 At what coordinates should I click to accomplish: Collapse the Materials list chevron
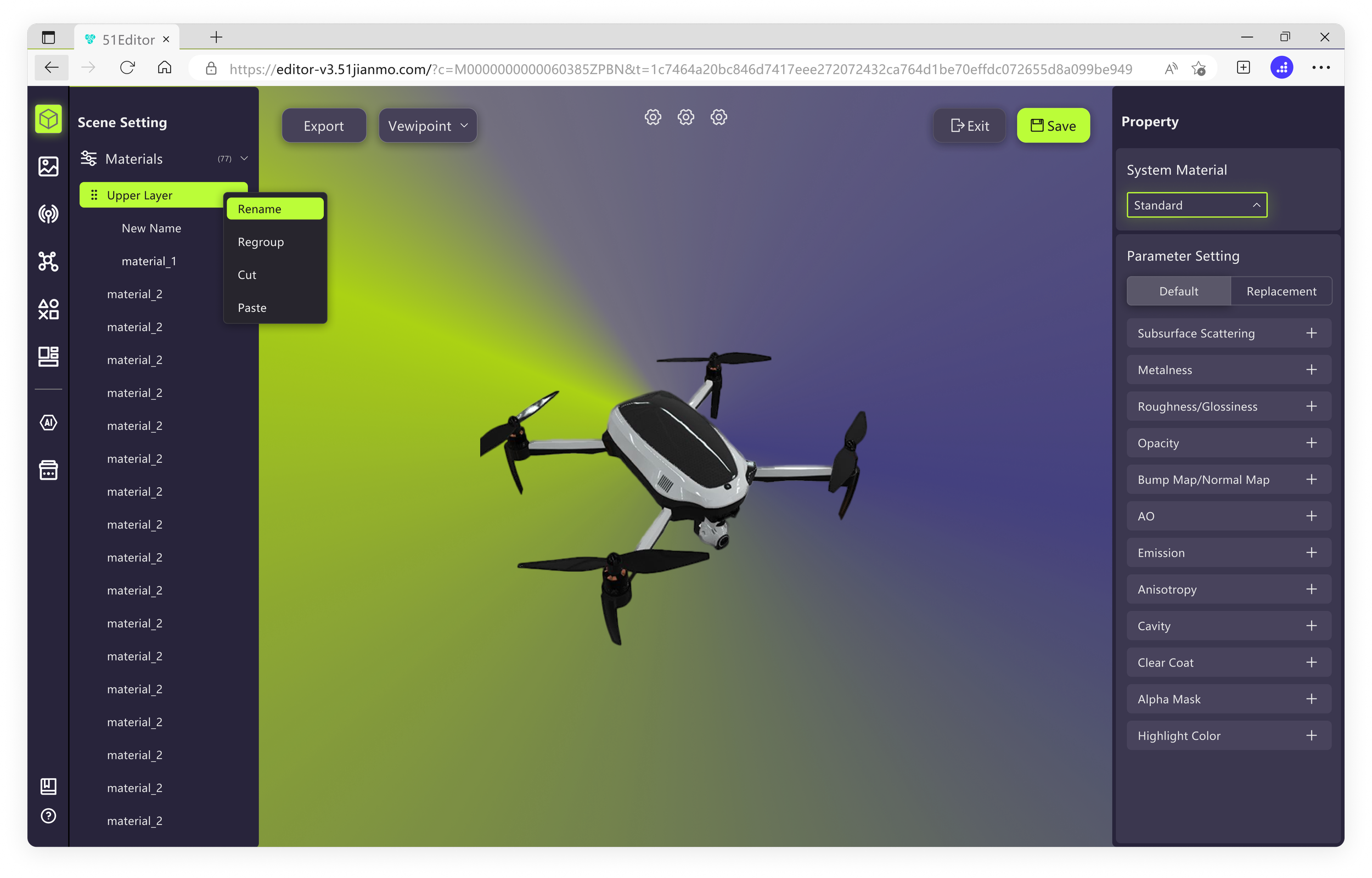click(x=245, y=159)
